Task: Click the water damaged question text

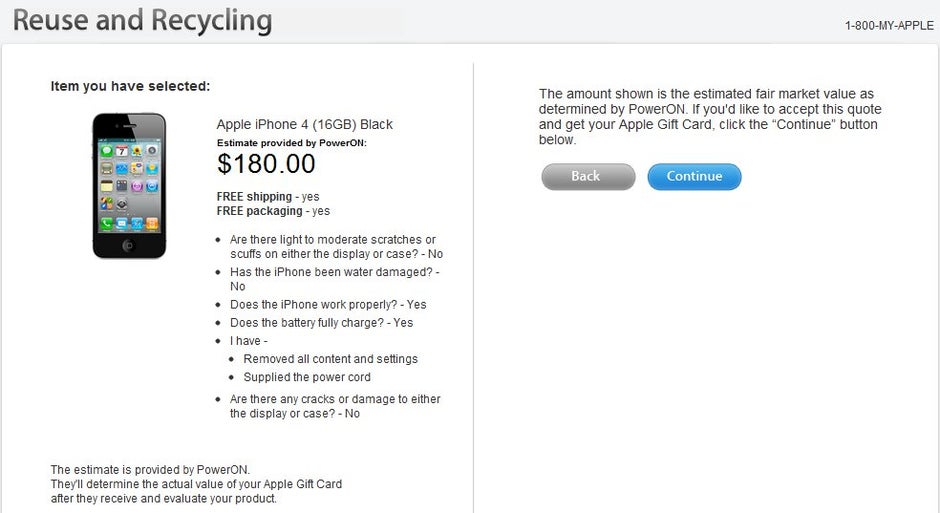Action: (335, 279)
